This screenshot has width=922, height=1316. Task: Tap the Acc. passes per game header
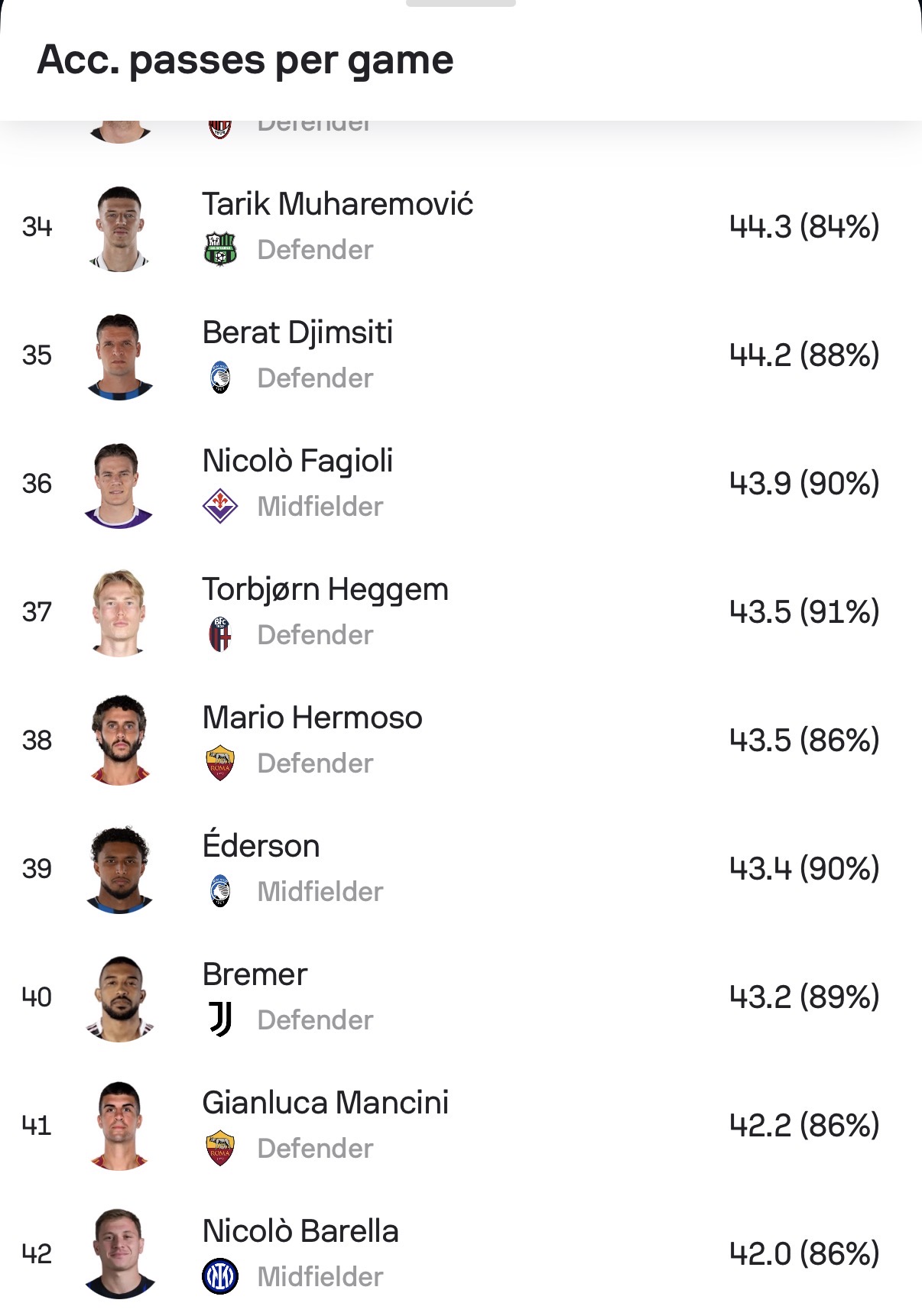click(x=245, y=60)
